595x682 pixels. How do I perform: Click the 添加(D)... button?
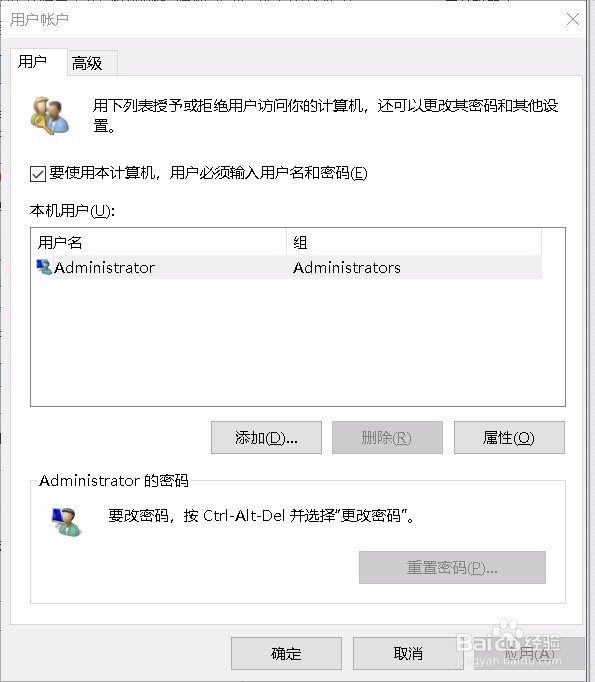click(266, 438)
